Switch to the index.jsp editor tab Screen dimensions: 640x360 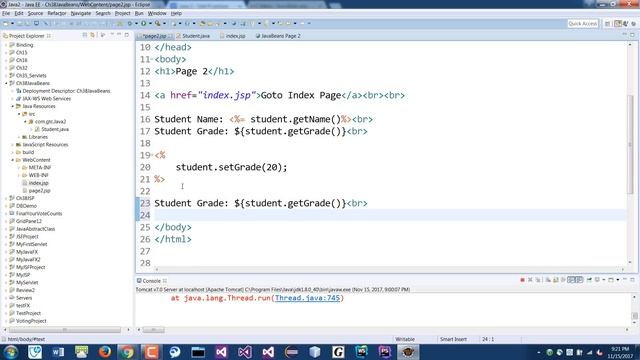(233, 36)
